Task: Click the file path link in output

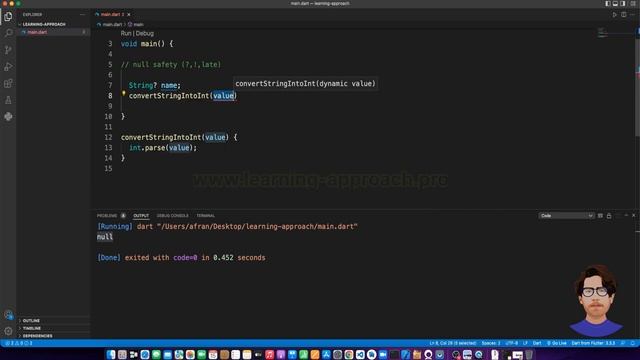Action: click(257, 227)
